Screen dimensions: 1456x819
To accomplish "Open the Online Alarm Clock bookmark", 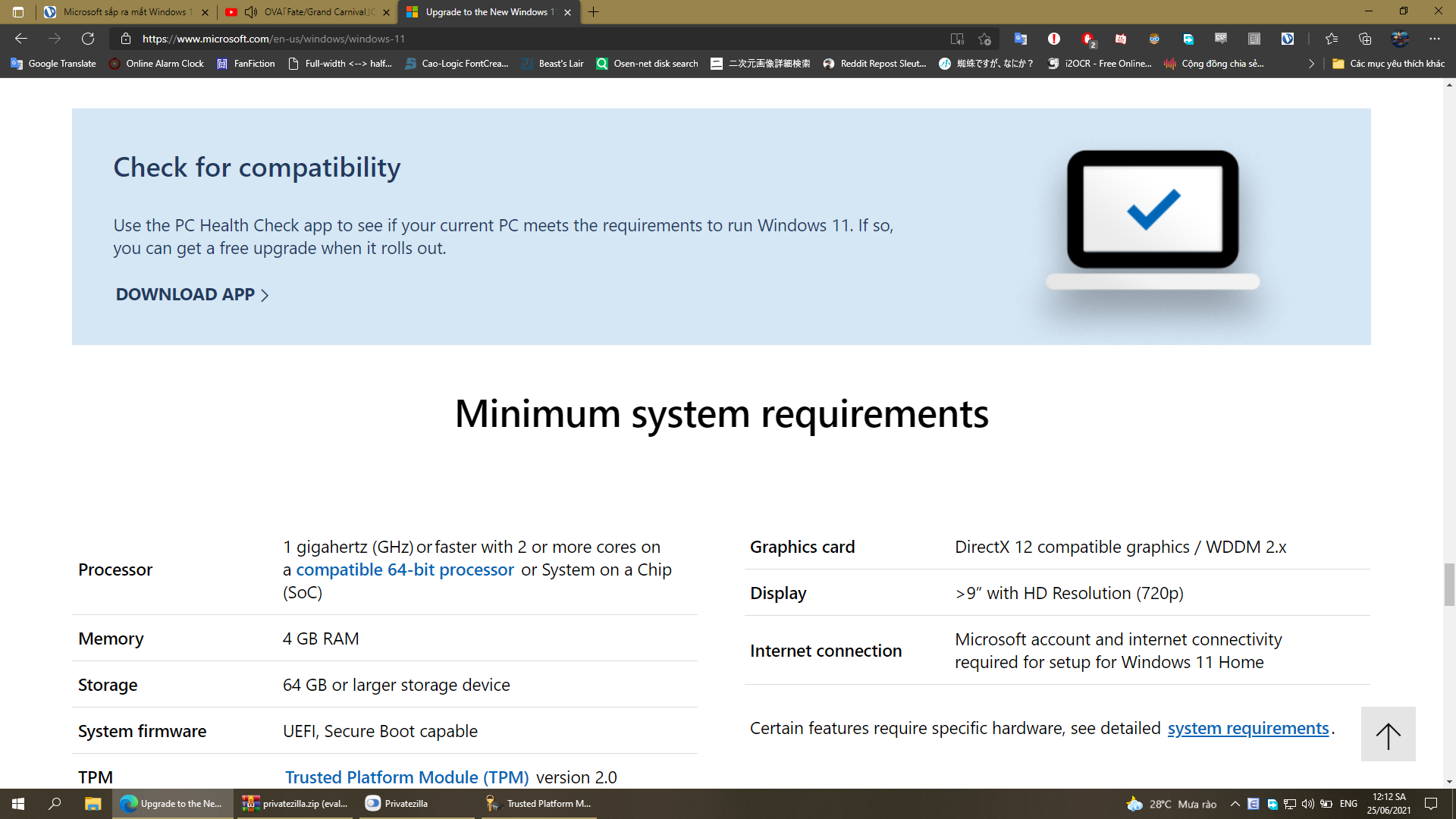I will (156, 64).
